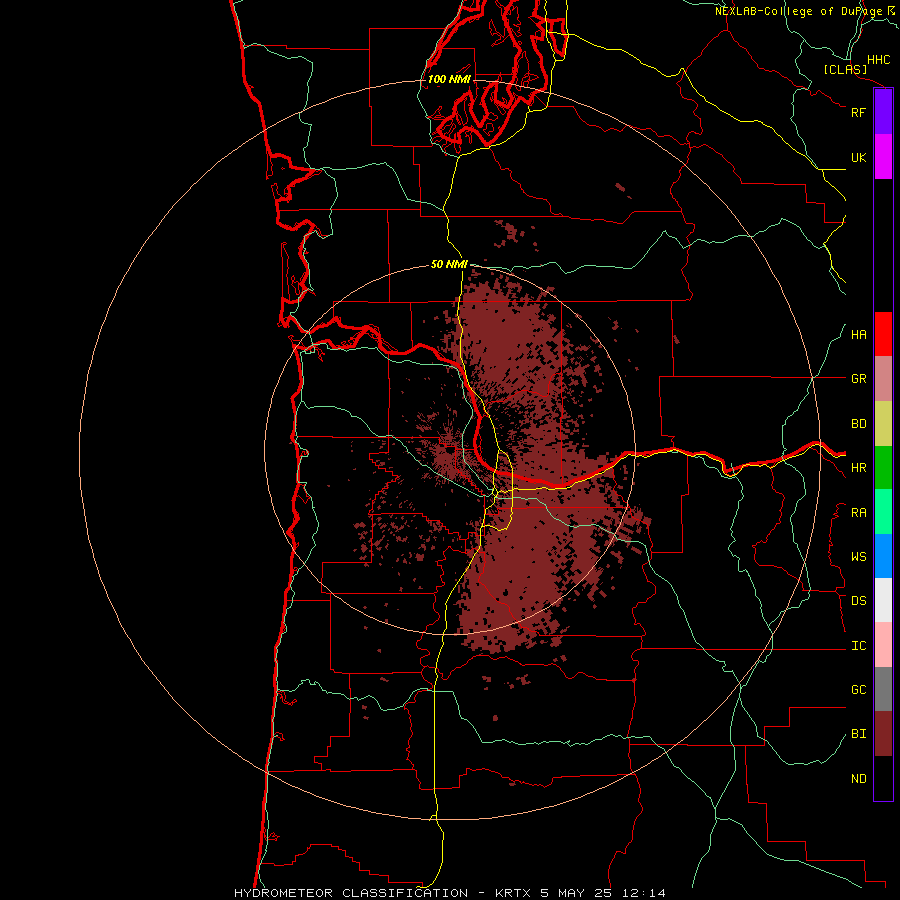Select the BD yellow legend swatch
The height and width of the screenshot is (900, 900).
[883, 424]
